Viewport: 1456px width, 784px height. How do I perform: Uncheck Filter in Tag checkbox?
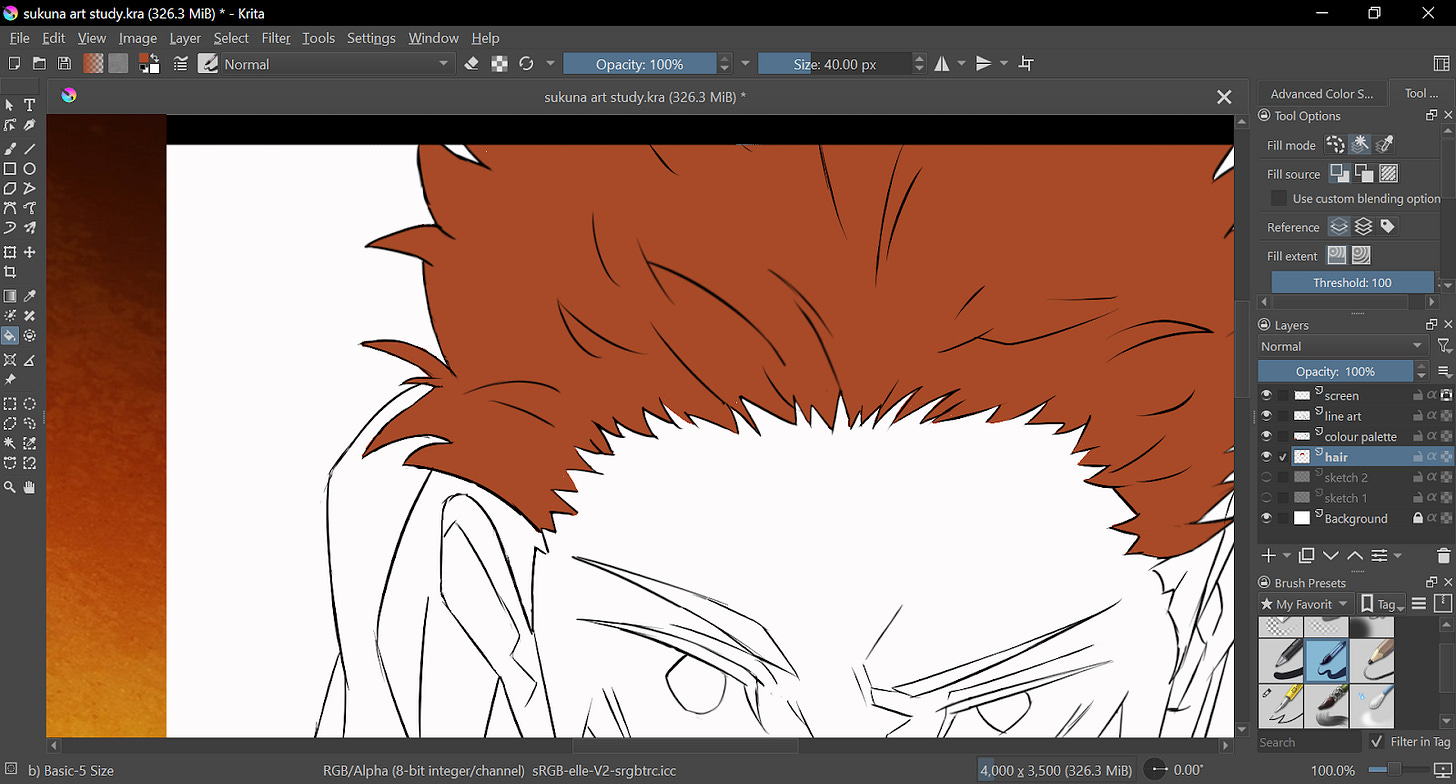click(1377, 741)
